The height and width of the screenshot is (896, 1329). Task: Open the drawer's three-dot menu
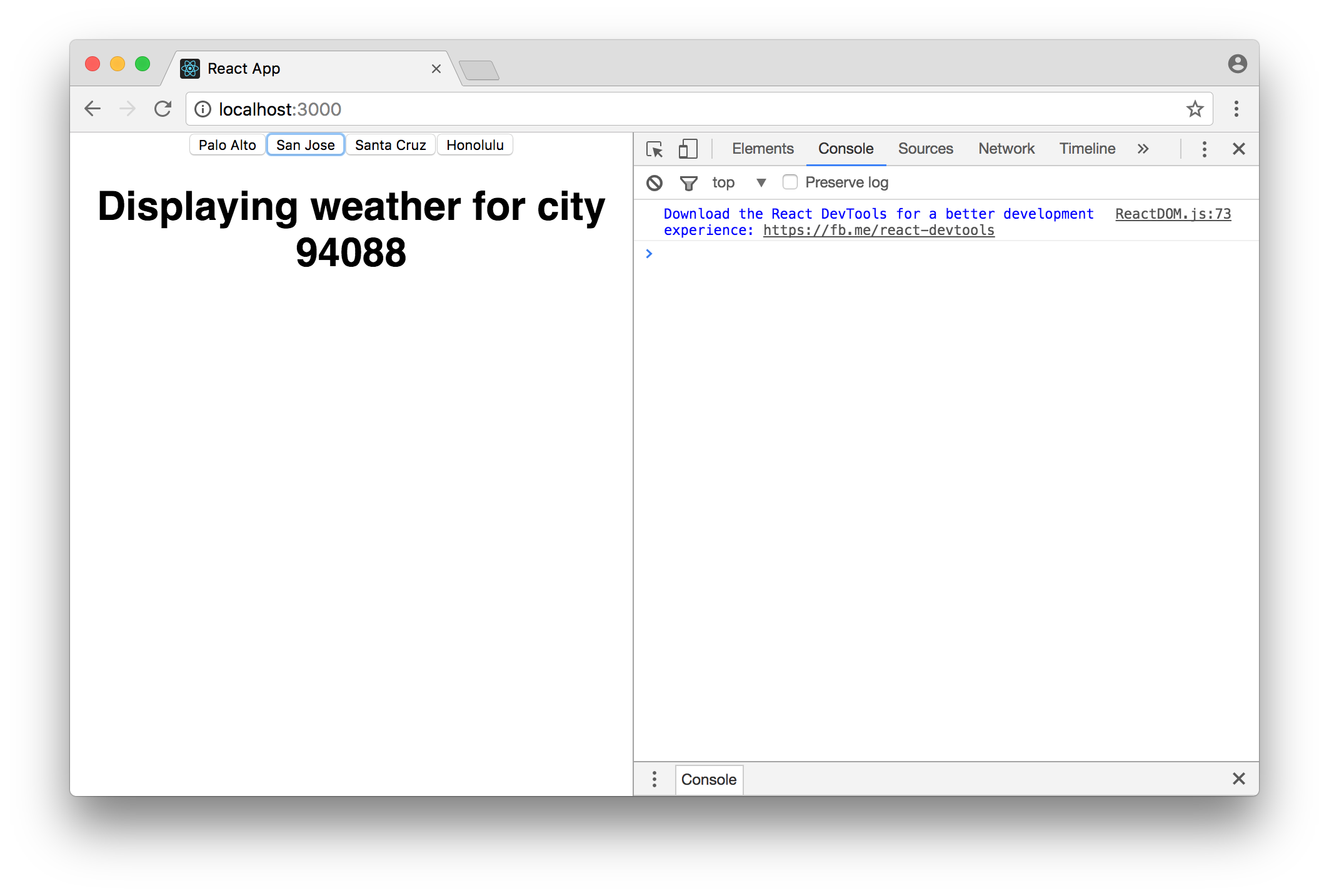654,779
